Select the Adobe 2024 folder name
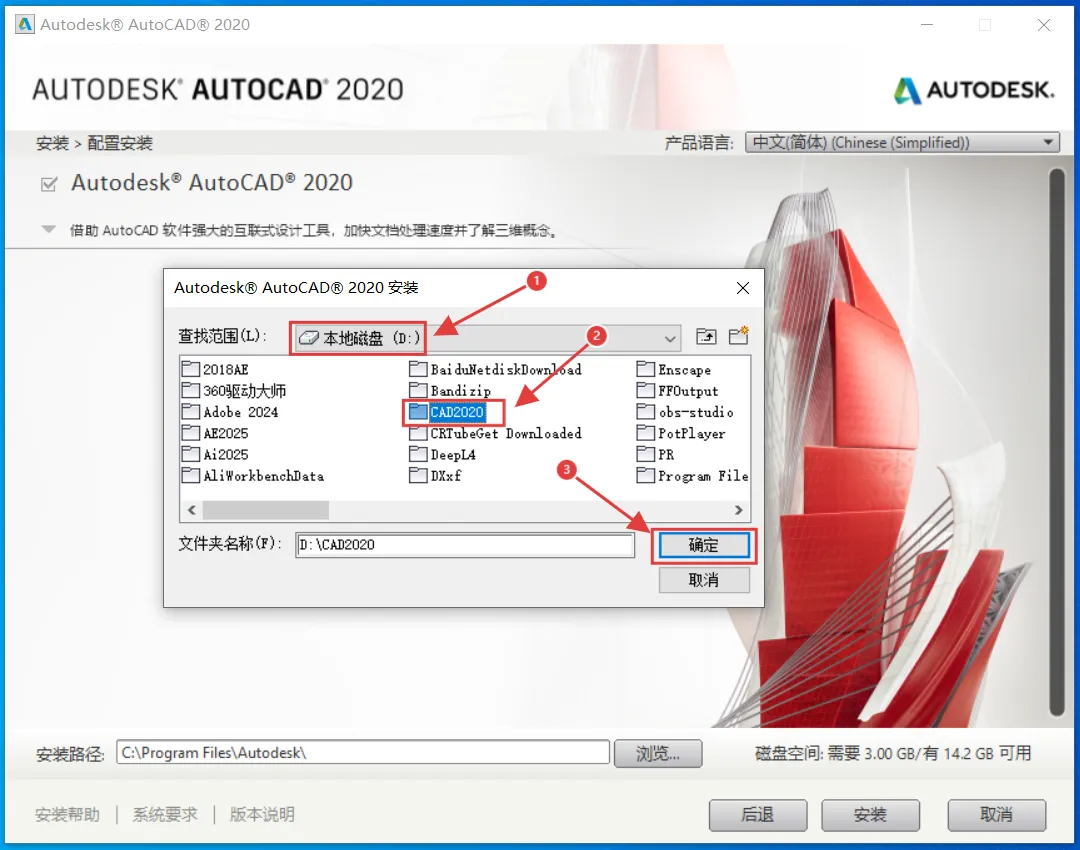Screen dimensions: 1080x850 240,412
